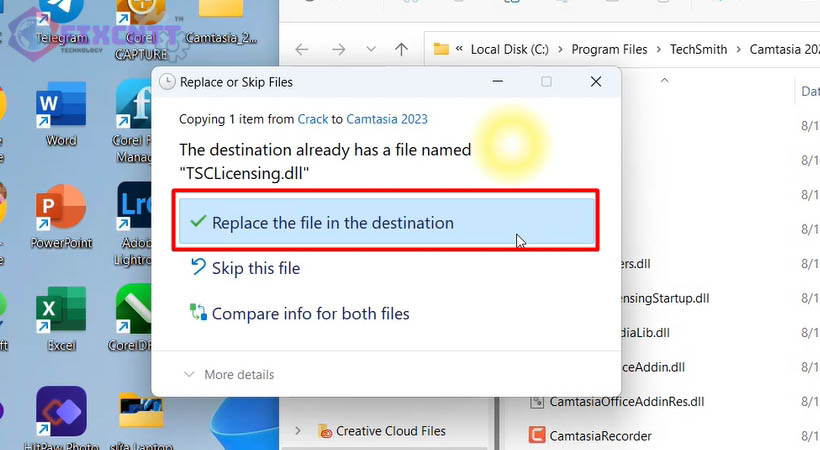Click the Camtasia 2023 destination link
Screen dimensions: 820x450
click(386, 119)
